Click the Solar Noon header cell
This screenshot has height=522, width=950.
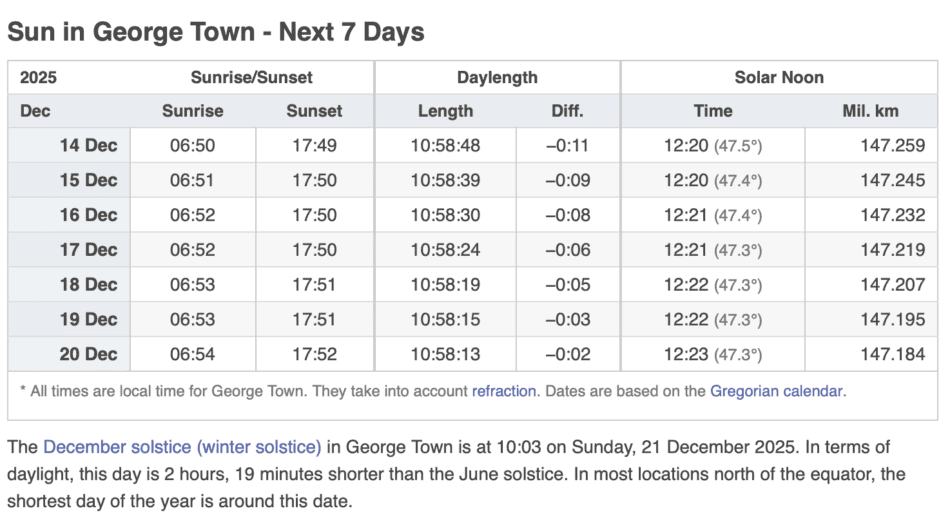click(x=779, y=77)
